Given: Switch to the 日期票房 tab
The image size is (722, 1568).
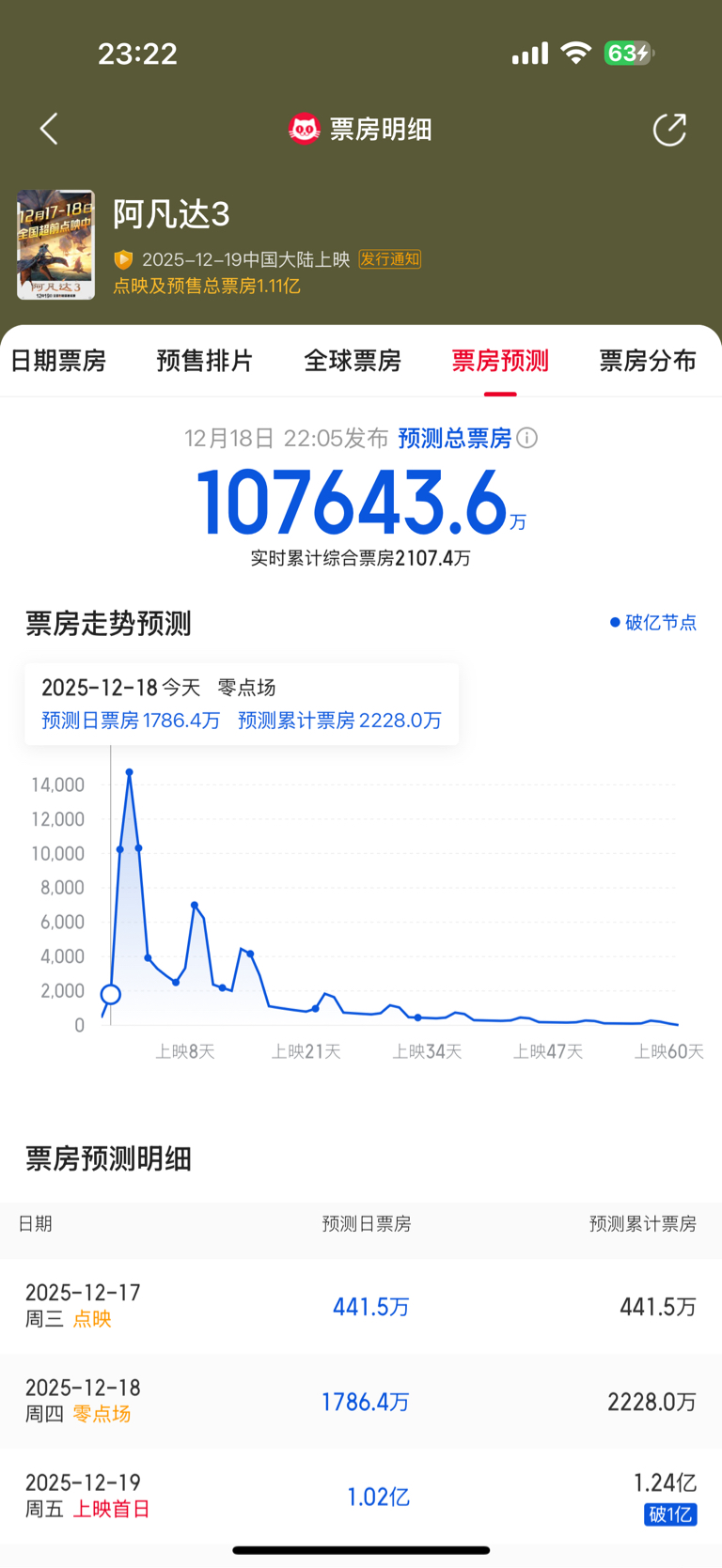Looking at the screenshot, I should (x=58, y=361).
